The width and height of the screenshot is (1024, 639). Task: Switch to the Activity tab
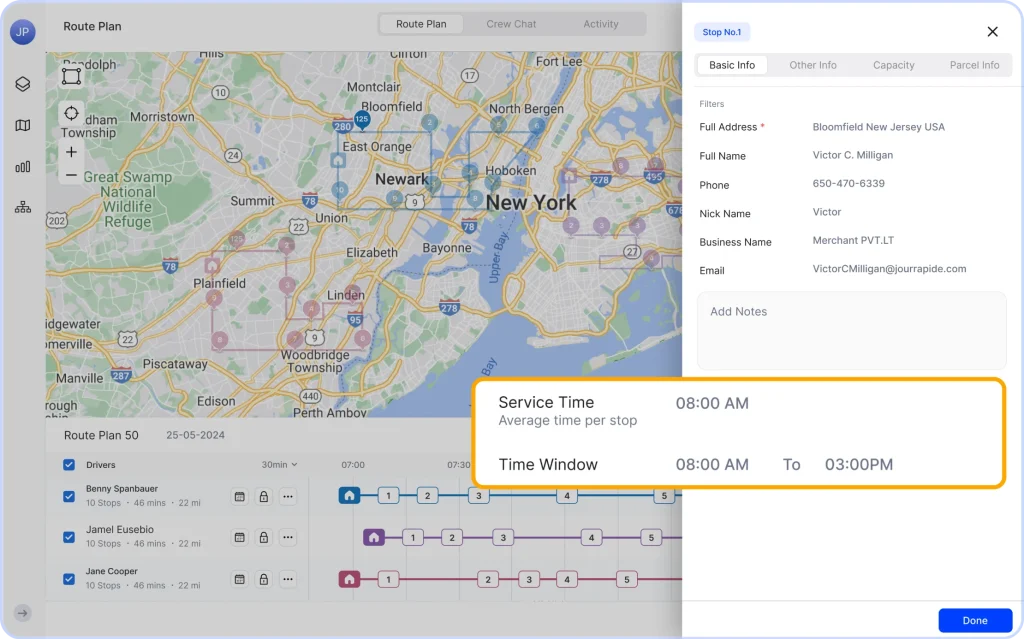pyautogui.click(x=601, y=24)
